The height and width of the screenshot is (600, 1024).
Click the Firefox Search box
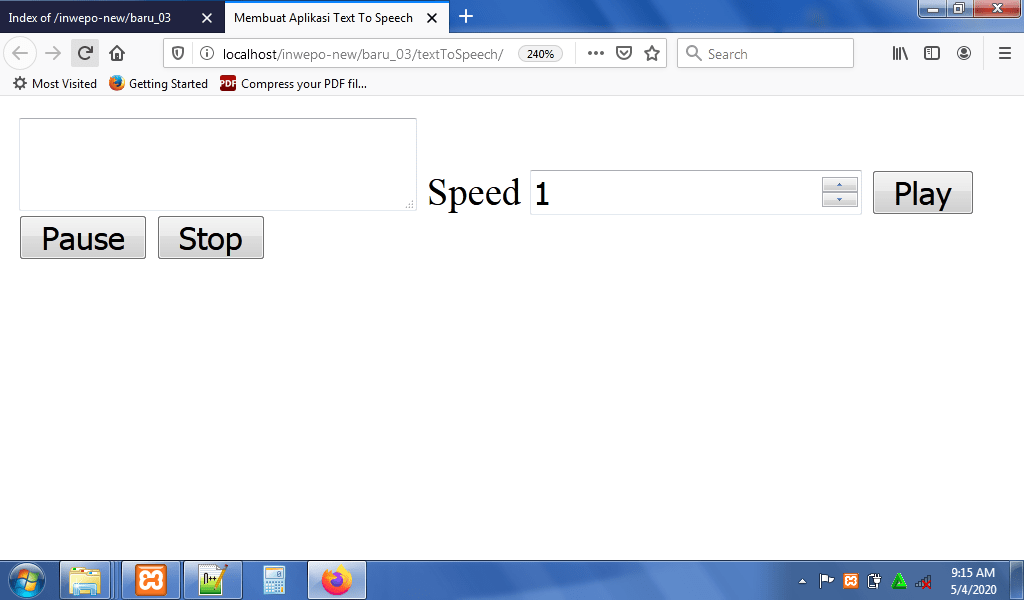click(765, 54)
